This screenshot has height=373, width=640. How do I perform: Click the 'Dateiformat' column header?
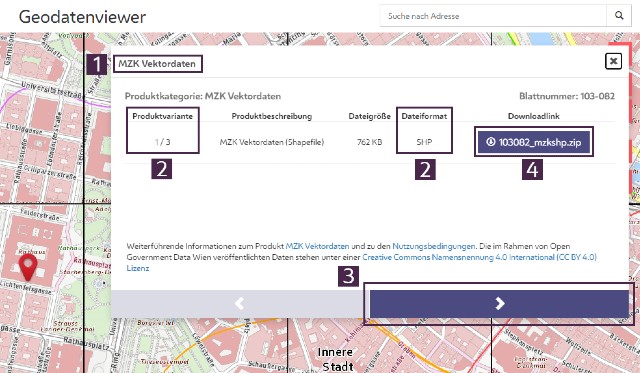click(x=424, y=116)
